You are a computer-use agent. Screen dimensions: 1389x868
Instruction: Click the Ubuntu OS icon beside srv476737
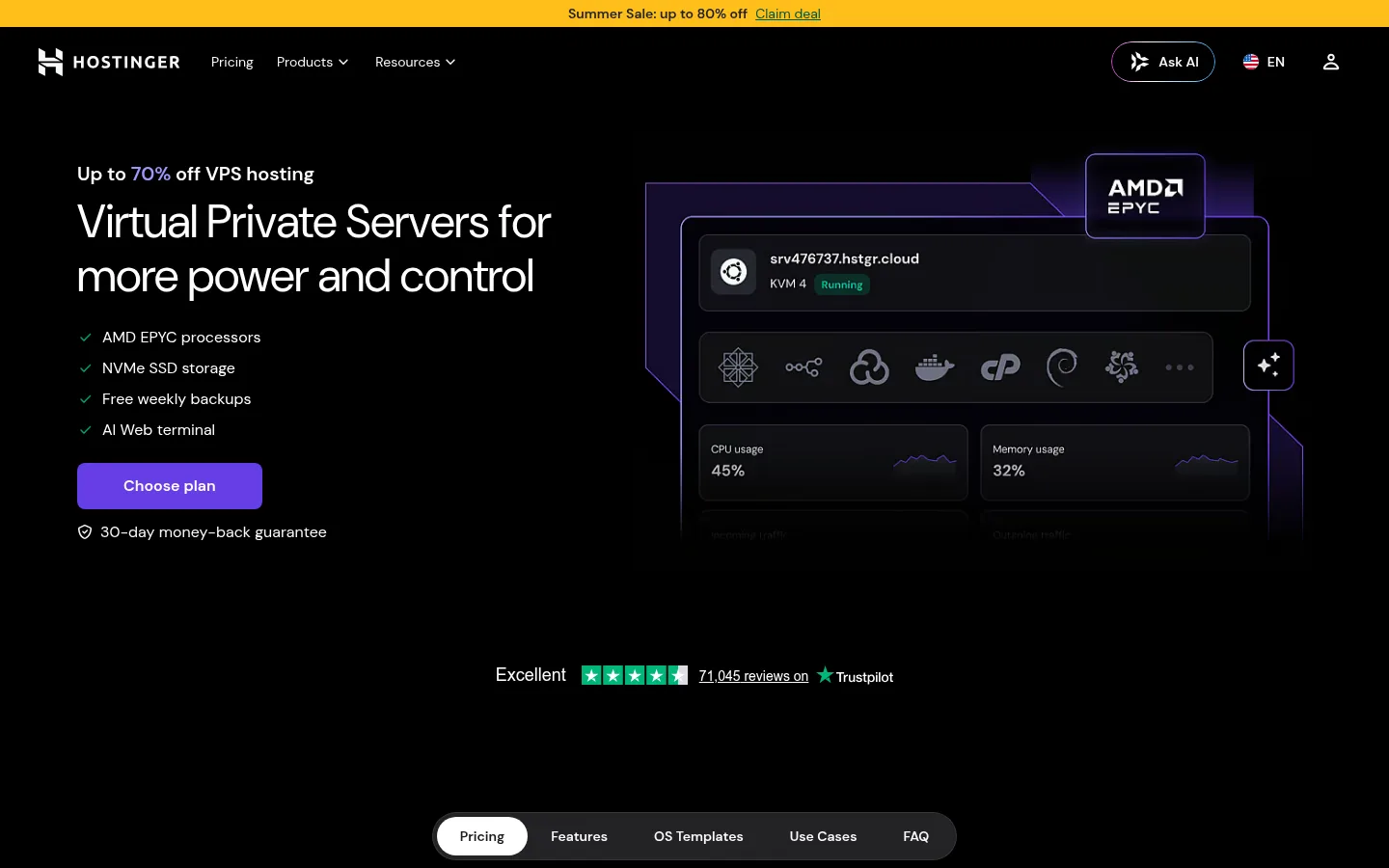(x=734, y=272)
